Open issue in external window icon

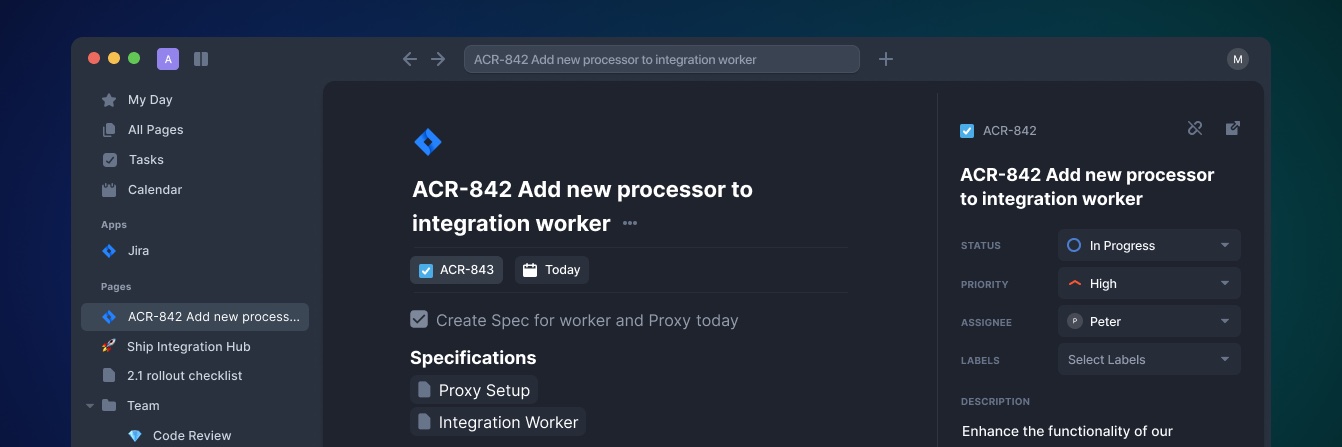[x=1233, y=128]
